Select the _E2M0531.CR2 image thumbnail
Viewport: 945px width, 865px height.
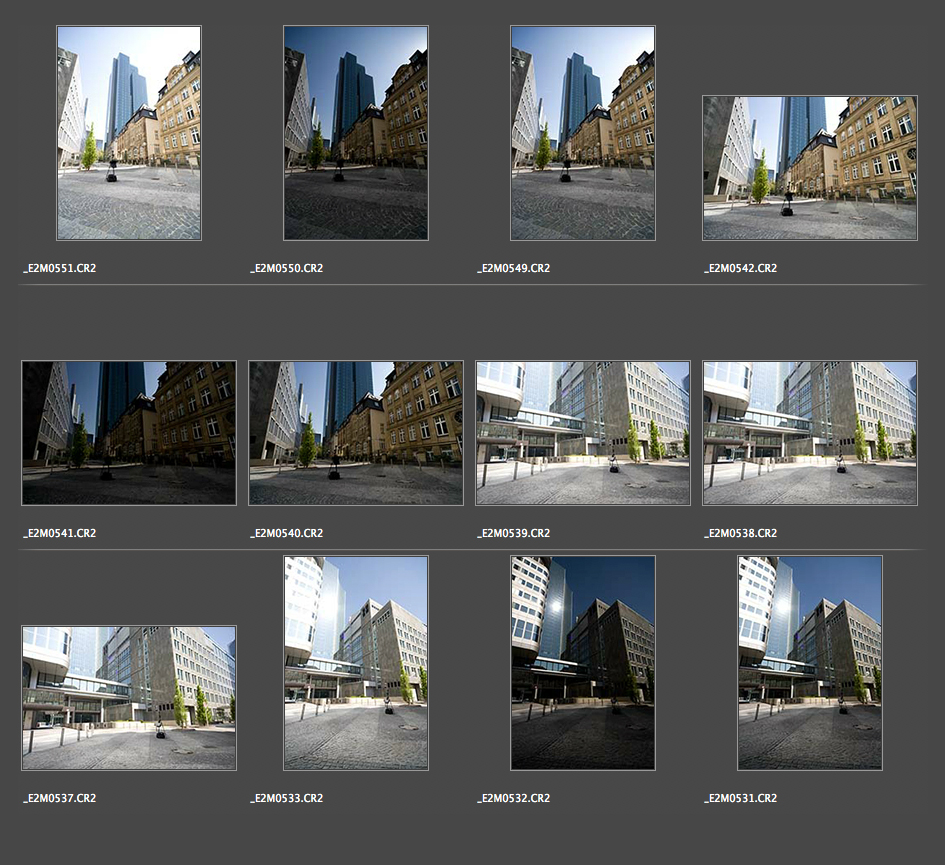click(810, 663)
